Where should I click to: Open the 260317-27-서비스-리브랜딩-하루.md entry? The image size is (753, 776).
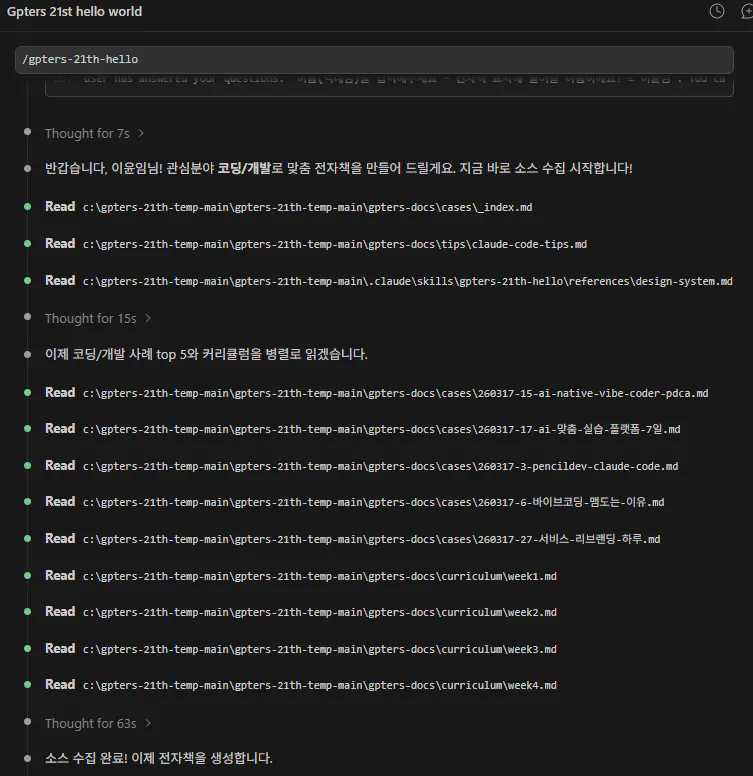coord(352,539)
